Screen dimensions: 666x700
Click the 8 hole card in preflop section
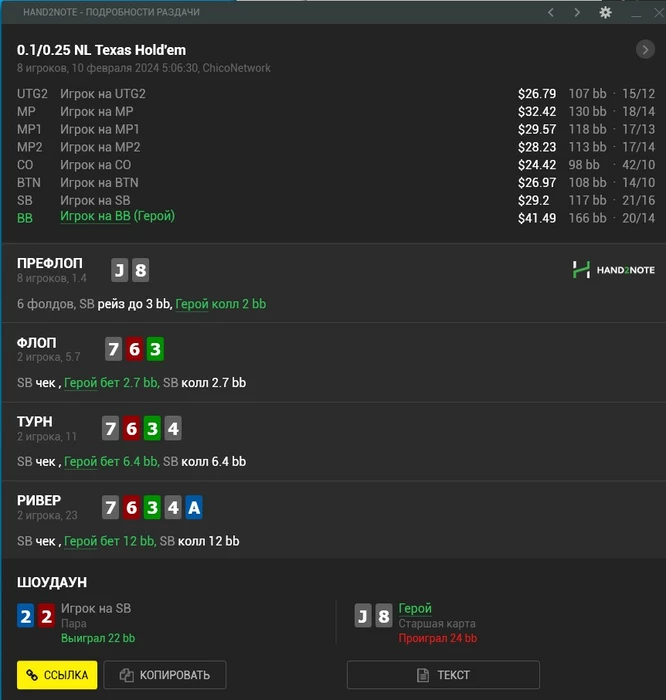(x=140, y=270)
